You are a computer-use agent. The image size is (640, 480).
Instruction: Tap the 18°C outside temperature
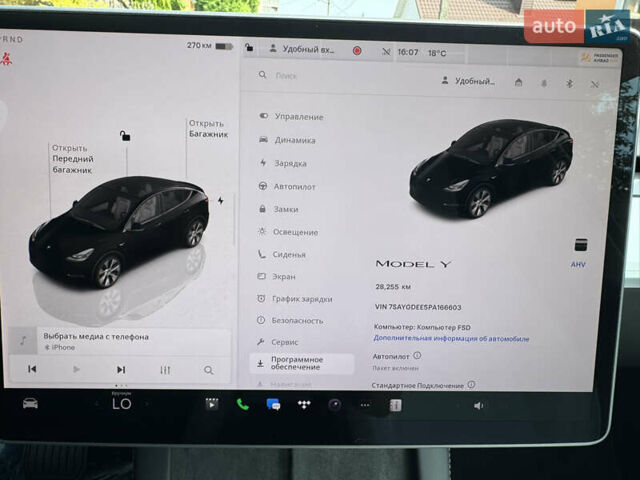[x=437, y=53]
